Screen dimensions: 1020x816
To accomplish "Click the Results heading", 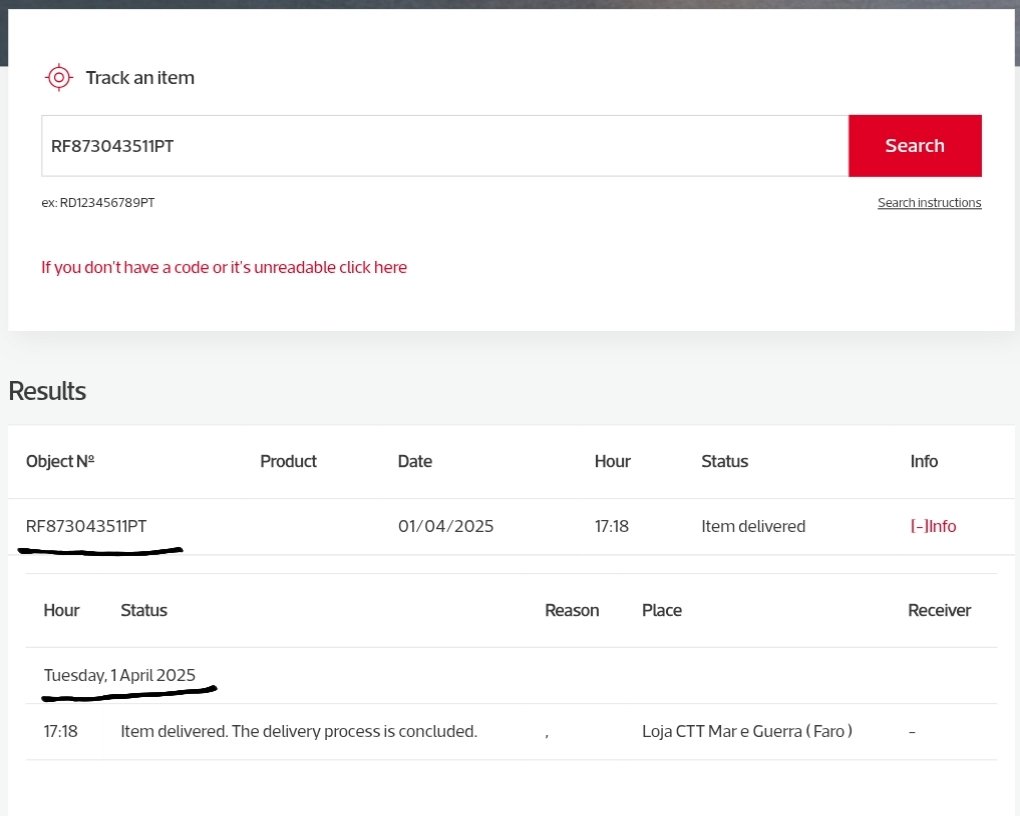I will 47,391.
